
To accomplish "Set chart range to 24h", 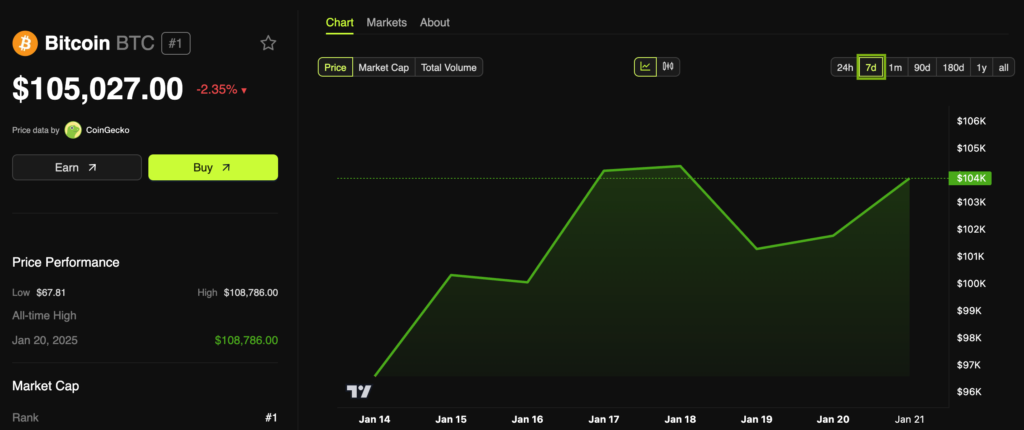I will [x=845, y=67].
